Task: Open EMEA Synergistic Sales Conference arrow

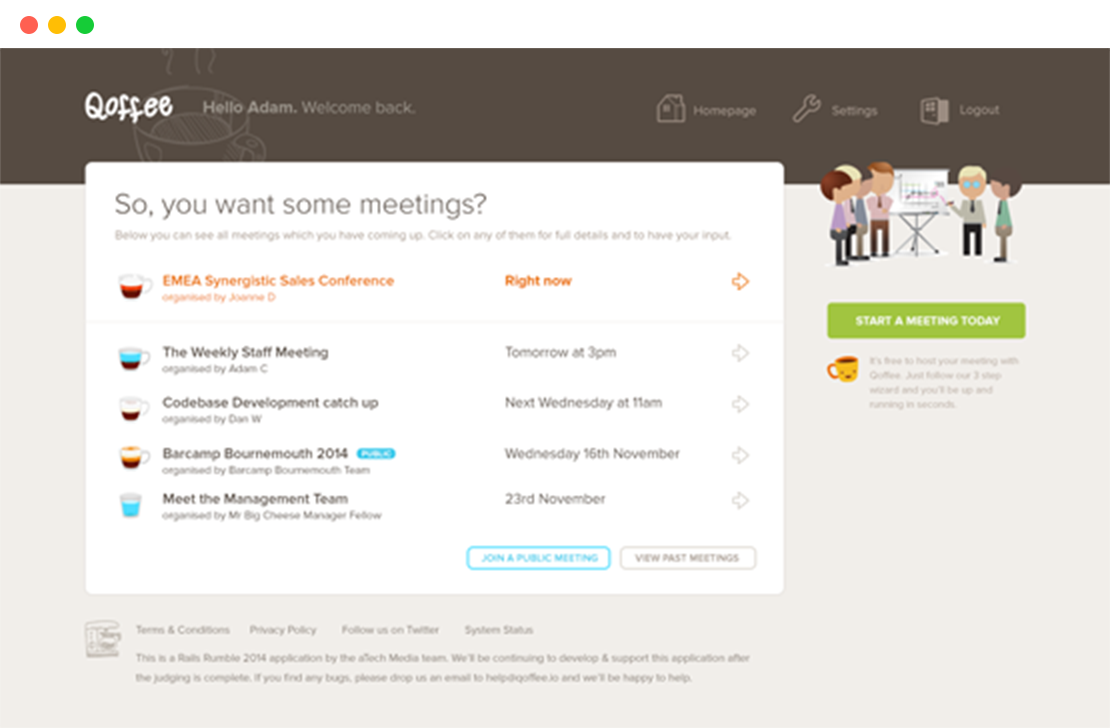Action: 740,281
